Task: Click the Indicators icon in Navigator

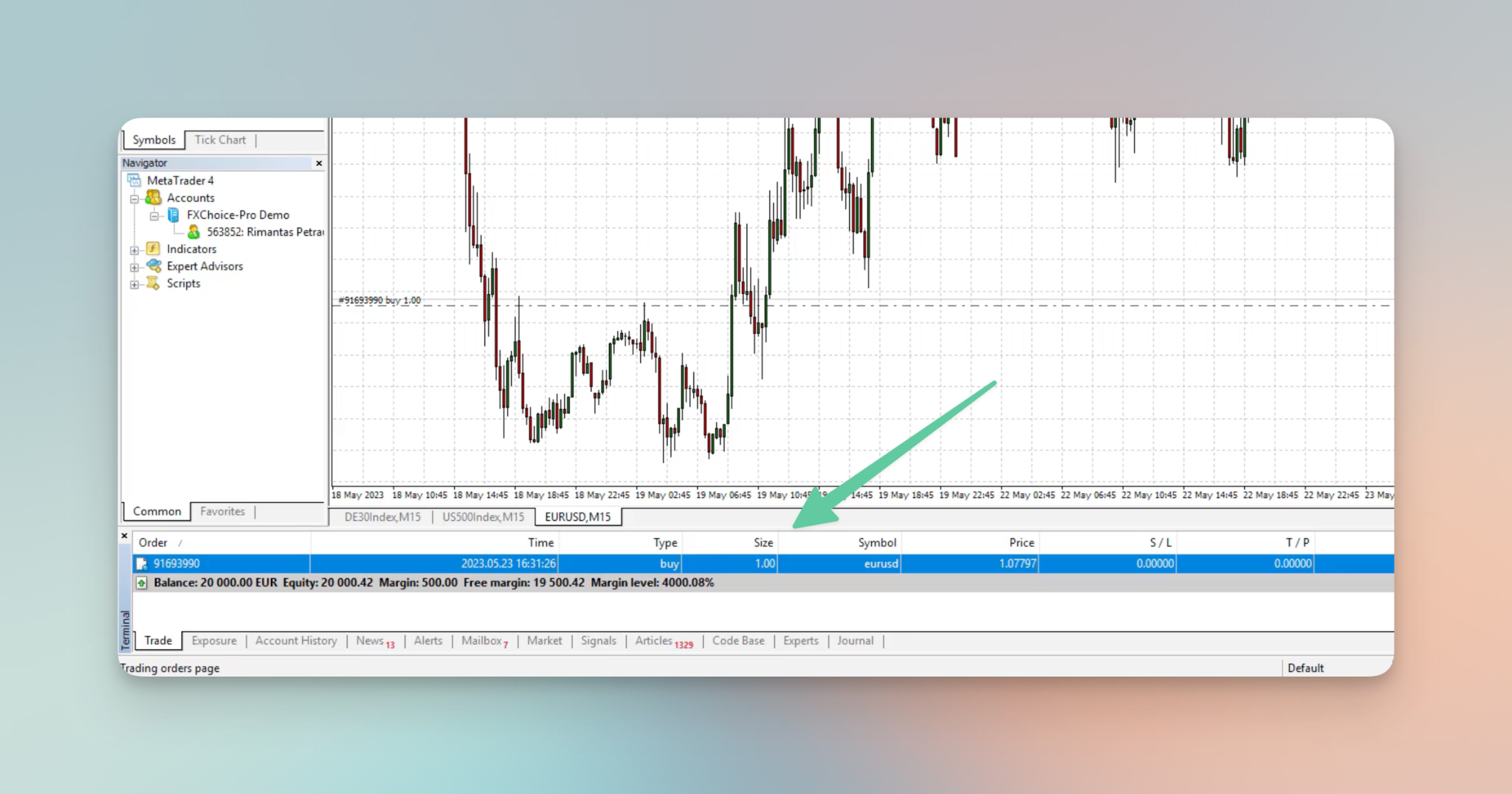Action: 154,249
